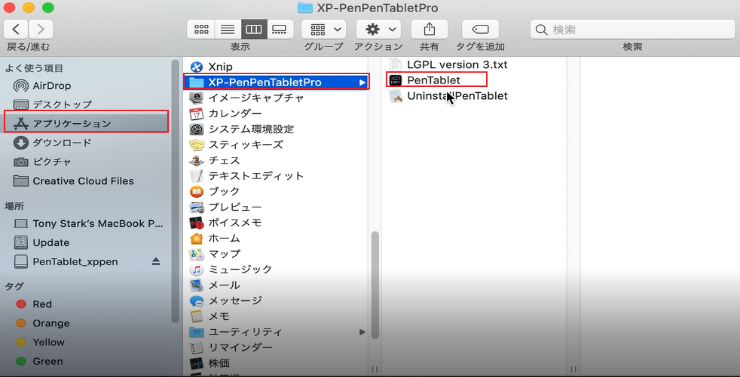Open the Group dropdown in toolbar
Image resolution: width=740 pixels, height=377 pixels.
[324, 29]
